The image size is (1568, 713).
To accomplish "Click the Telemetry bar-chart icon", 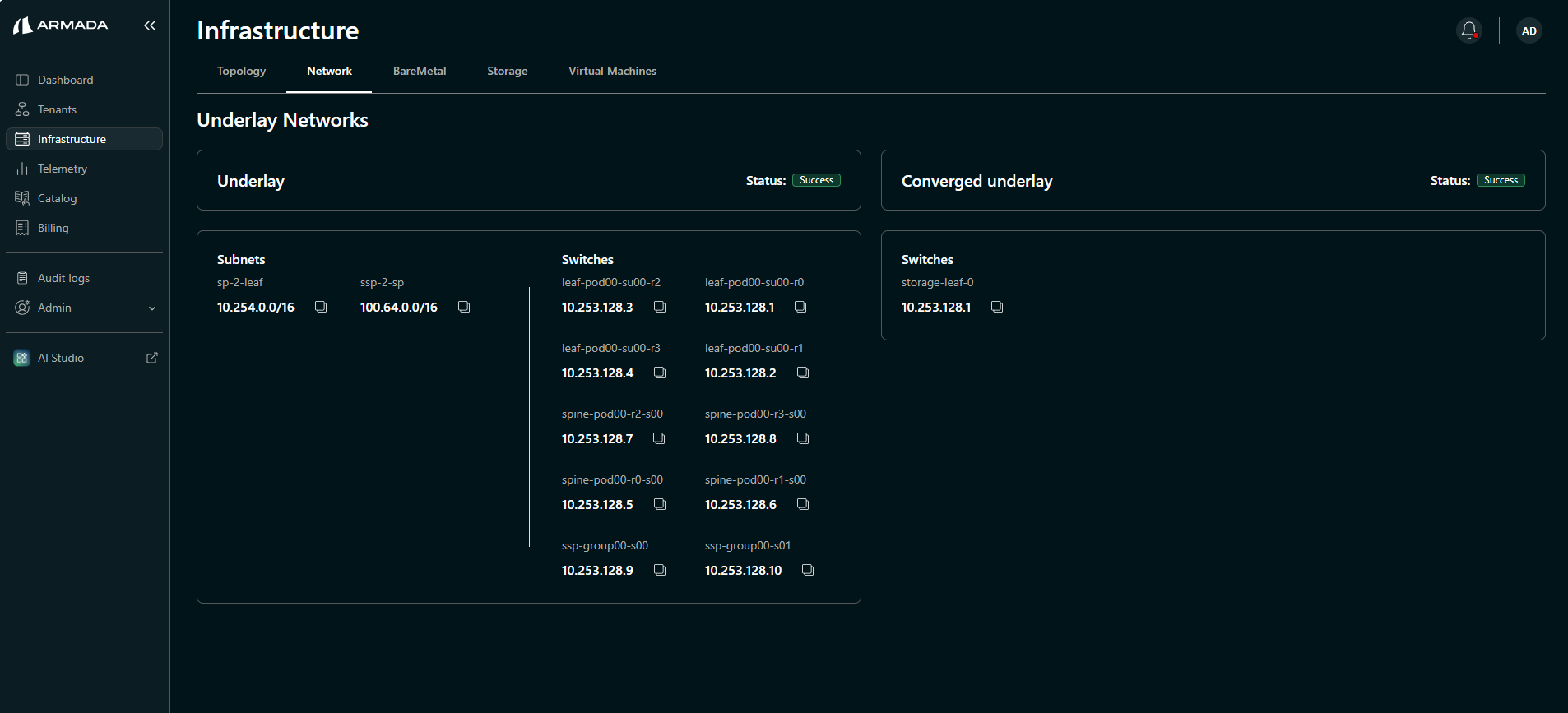I will (22, 169).
